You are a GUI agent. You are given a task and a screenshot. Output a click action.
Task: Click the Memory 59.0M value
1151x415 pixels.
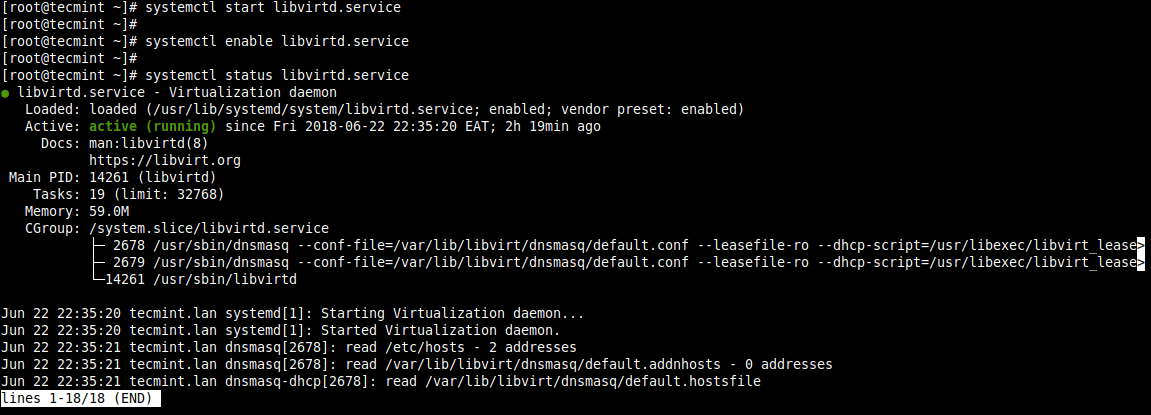pyautogui.click(x=109, y=211)
